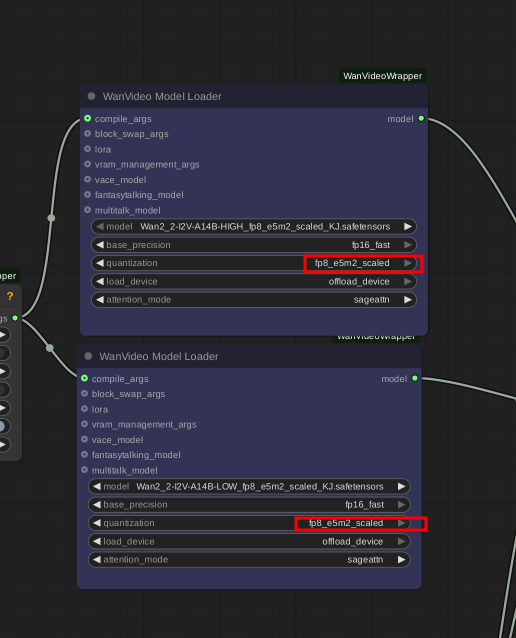The image size is (516, 638).
Task: Previous model arrow on LOW loader
Action: click(96, 487)
